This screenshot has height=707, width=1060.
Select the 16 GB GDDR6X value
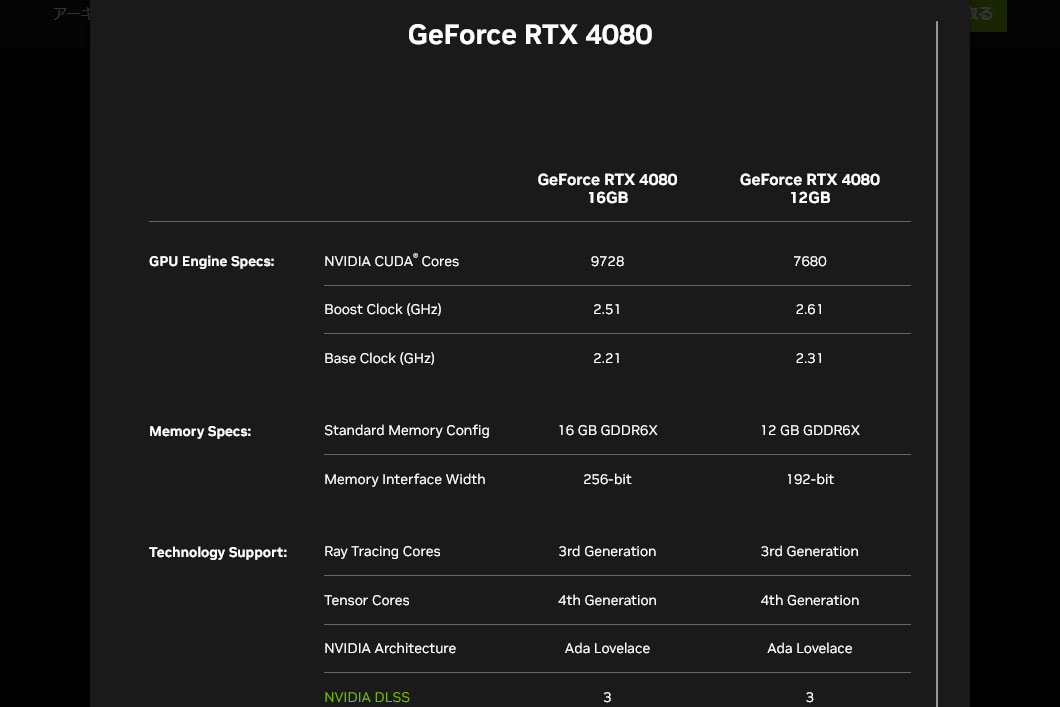click(607, 430)
